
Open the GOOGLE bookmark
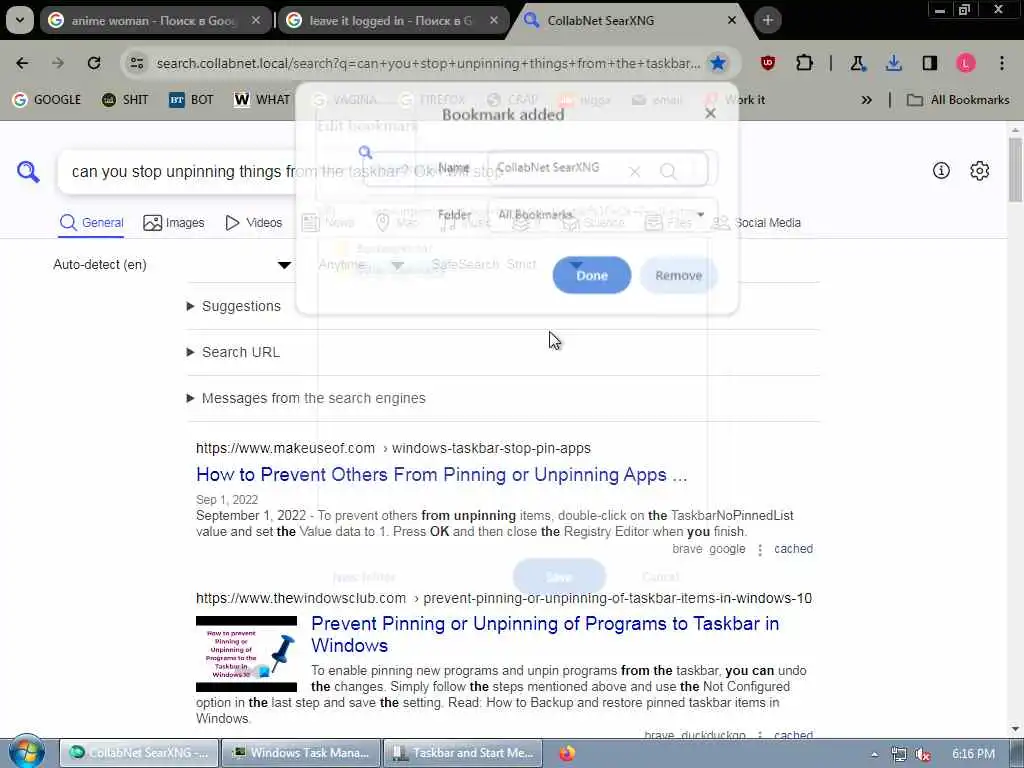47,99
